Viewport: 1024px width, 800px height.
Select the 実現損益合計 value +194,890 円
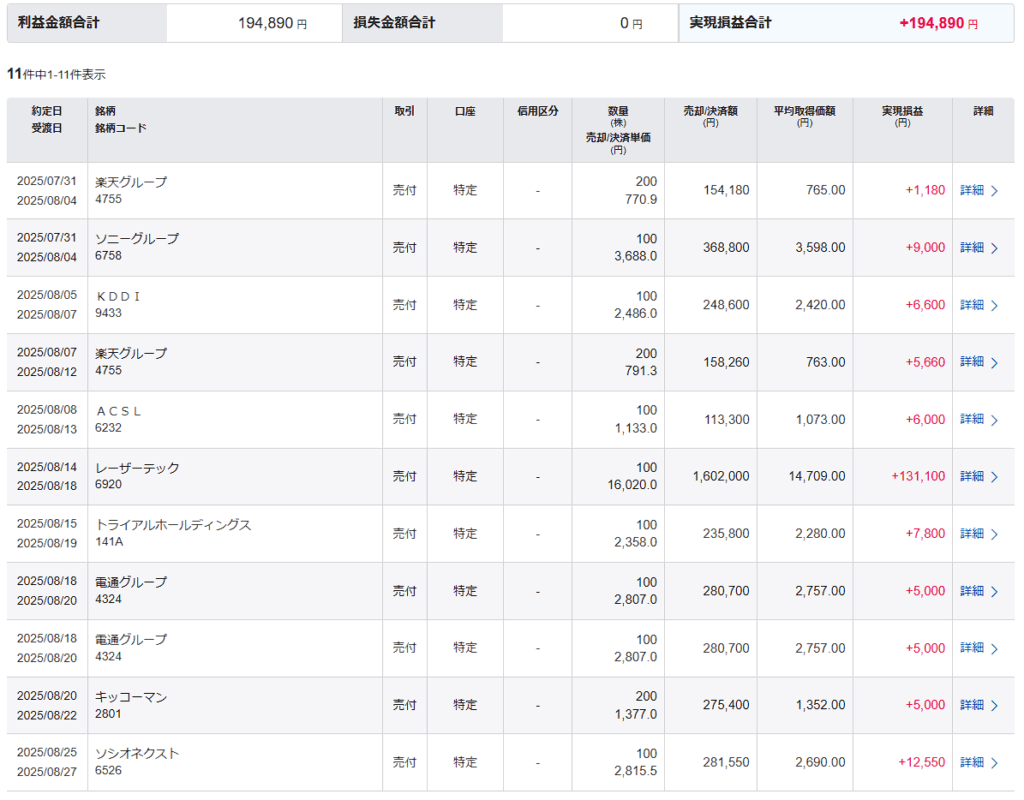[x=938, y=24]
